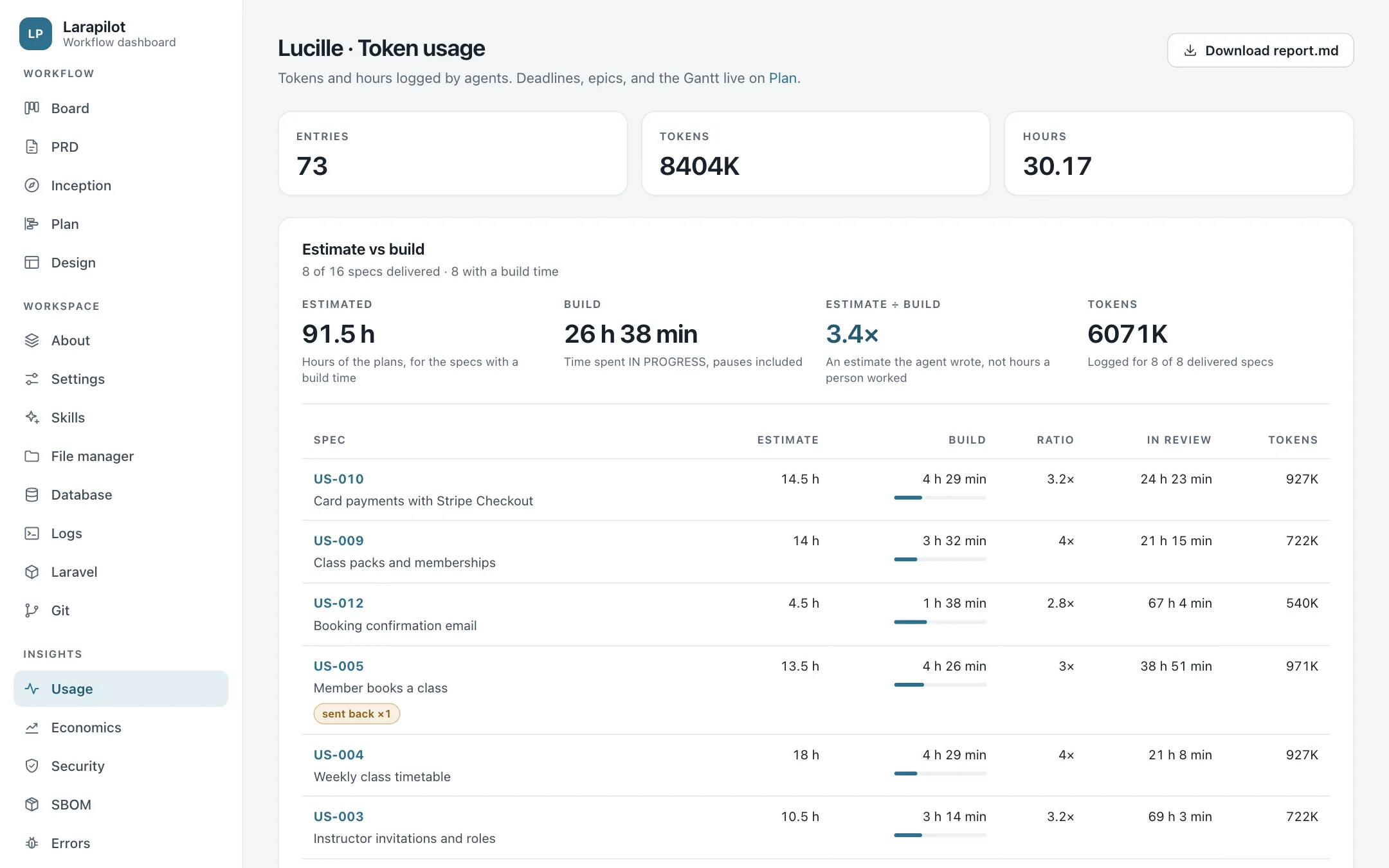Click the Usage activity pulse icon
The image size is (1389, 868).
coord(32,689)
